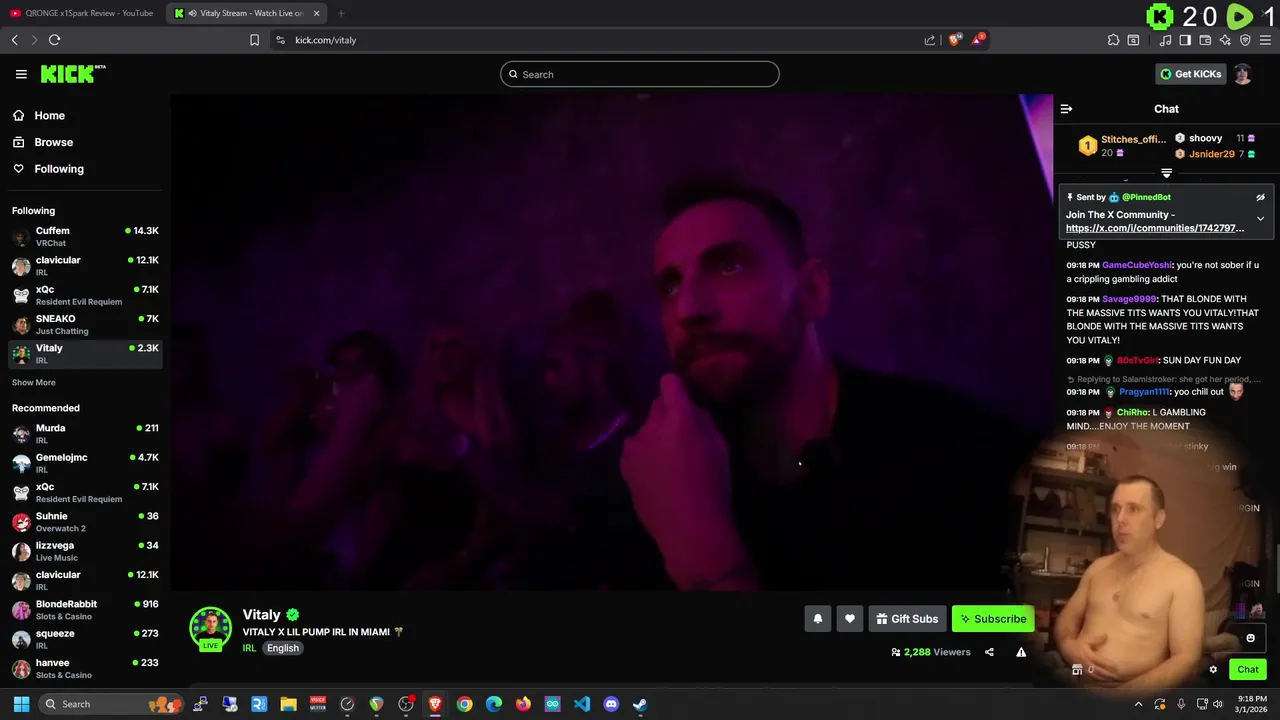Image resolution: width=1280 pixels, height=720 pixels.
Task: Open browser main menu
Action: (1265, 40)
